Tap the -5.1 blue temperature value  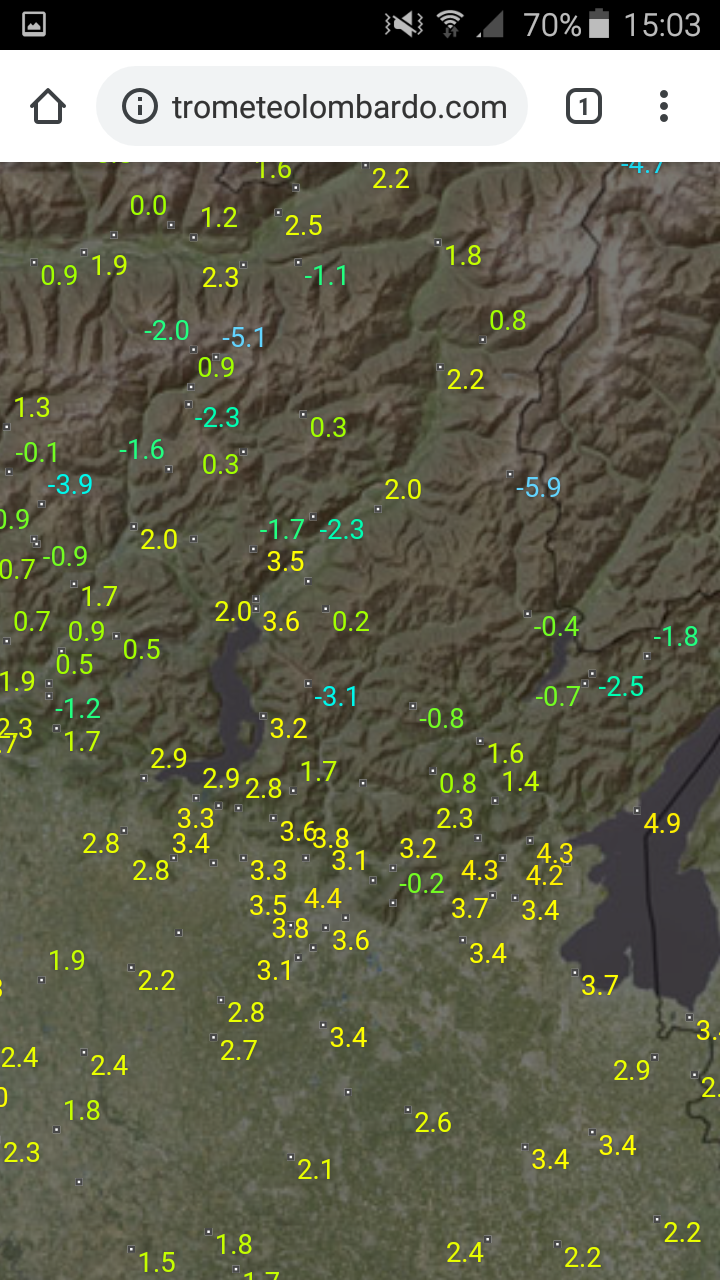click(243, 338)
